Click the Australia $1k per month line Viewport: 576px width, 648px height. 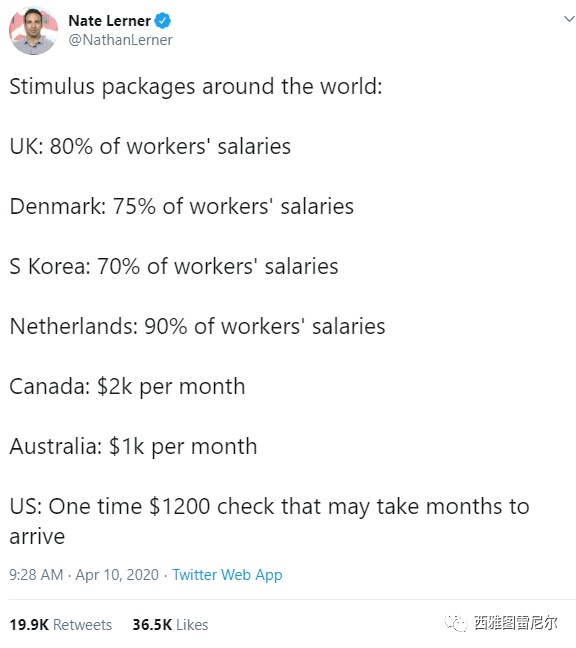[133, 447]
